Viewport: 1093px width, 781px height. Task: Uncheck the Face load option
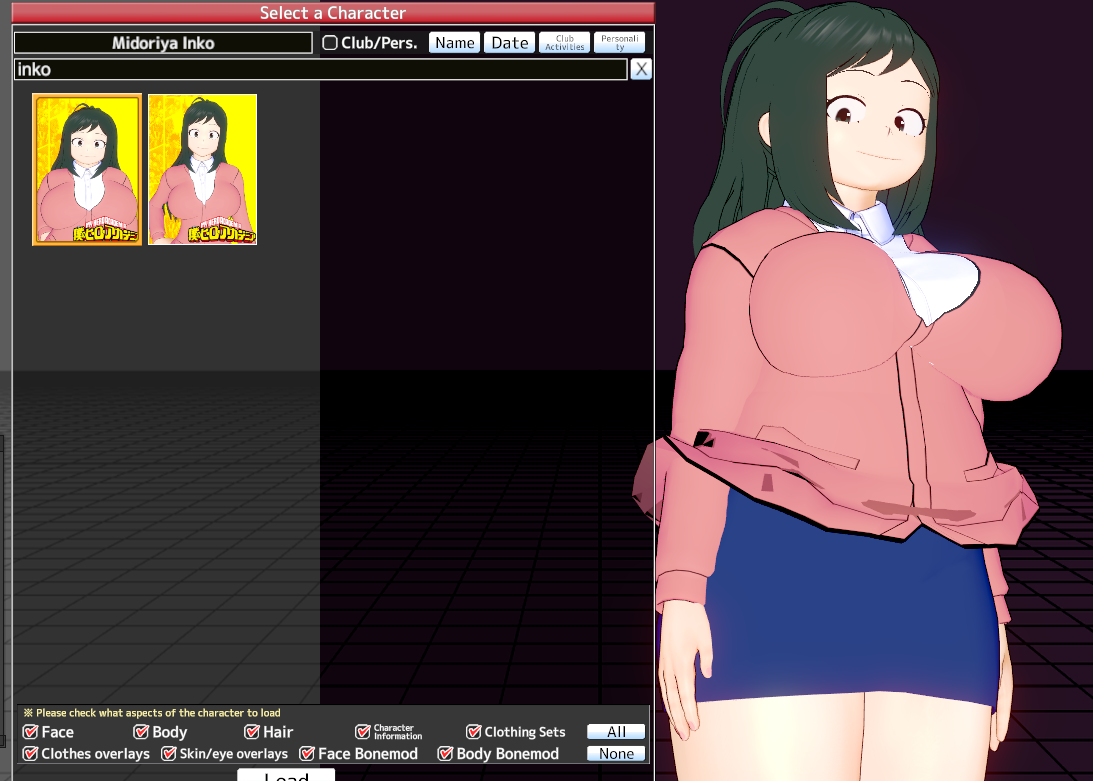click(x=31, y=732)
